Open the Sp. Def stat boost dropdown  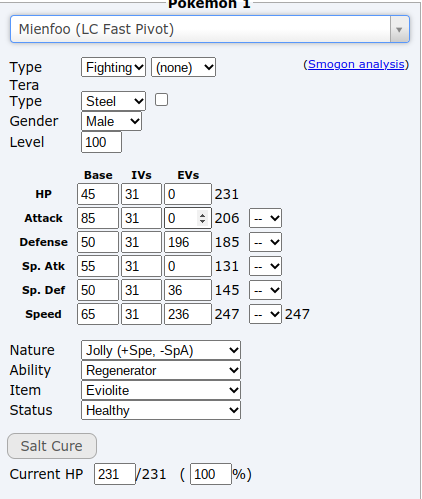point(265,290)
